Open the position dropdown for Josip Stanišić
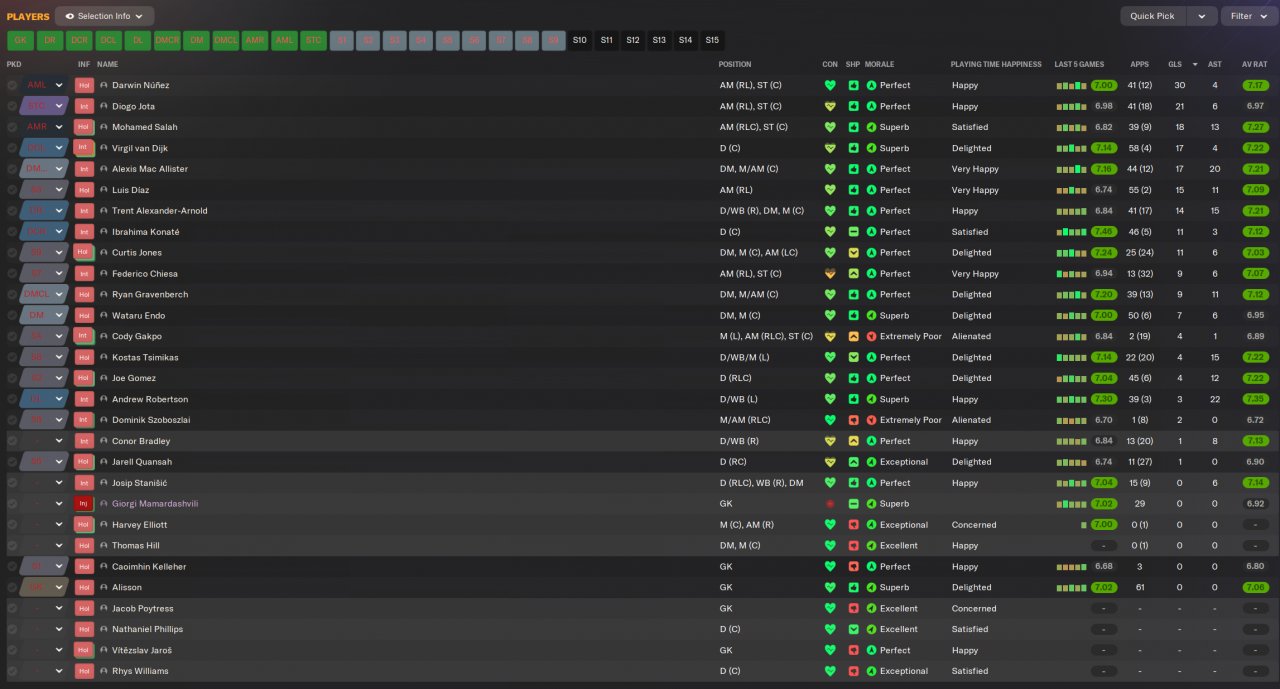The image size is (1280, 689). 44,483
